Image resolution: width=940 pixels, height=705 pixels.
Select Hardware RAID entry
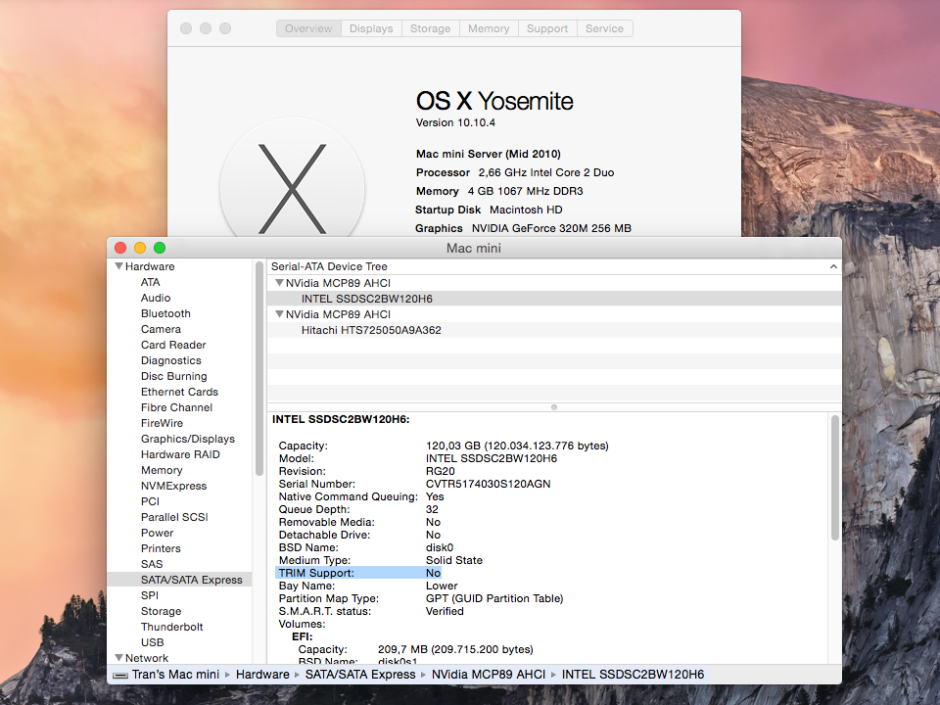coord(180,454)
